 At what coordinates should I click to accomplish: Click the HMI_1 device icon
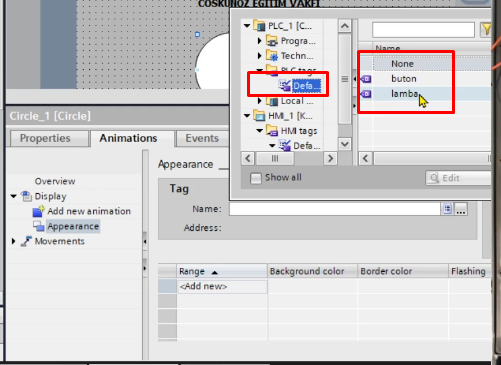click(259, 116)
